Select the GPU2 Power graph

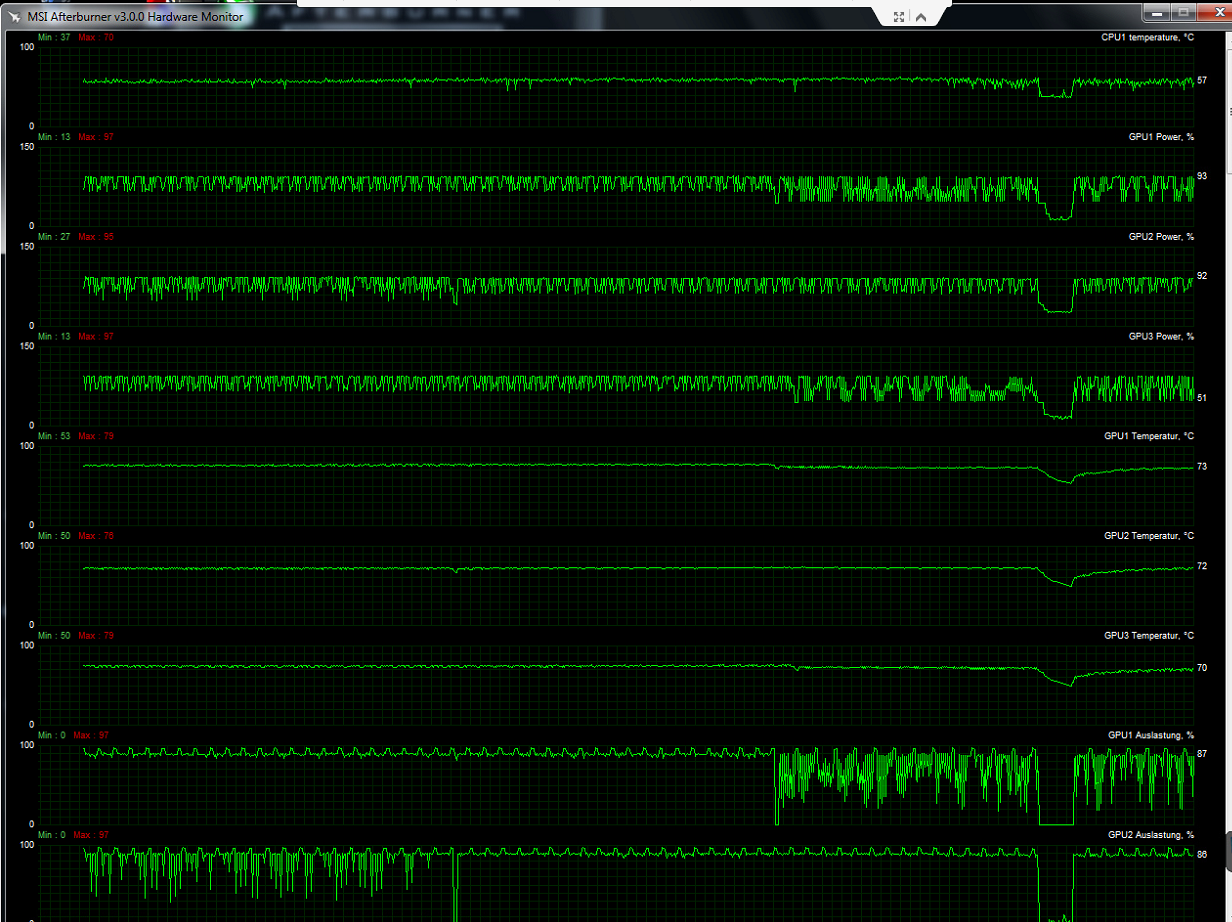[617, 286]
